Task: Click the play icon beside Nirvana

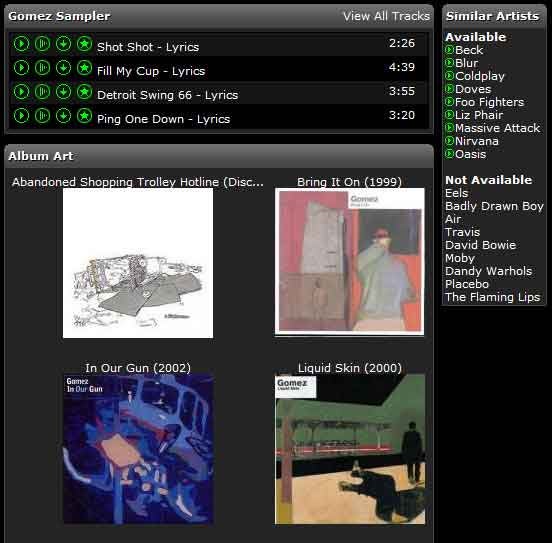Action: (x=449, y=141)
